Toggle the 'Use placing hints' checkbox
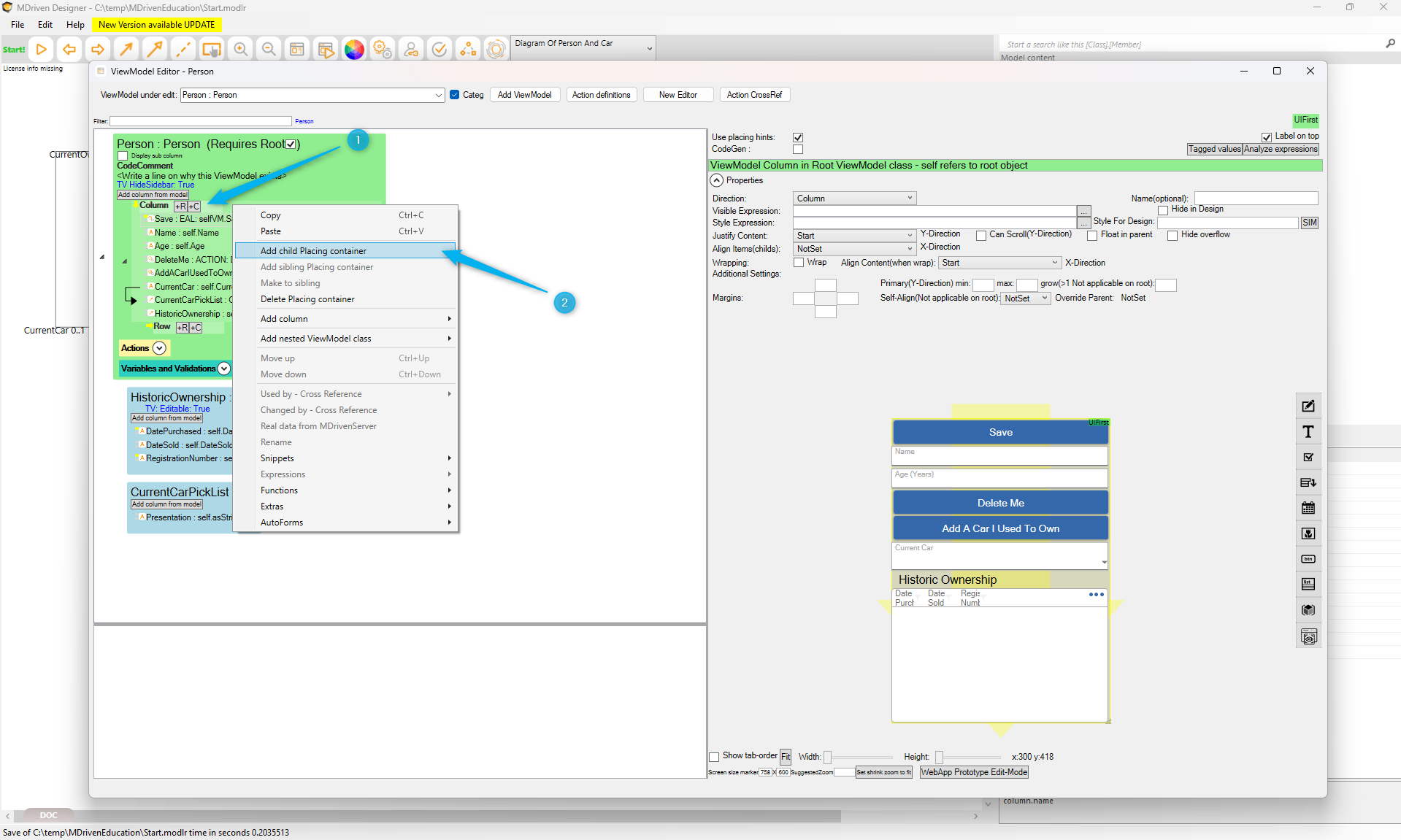 click(x=798, y=137)
